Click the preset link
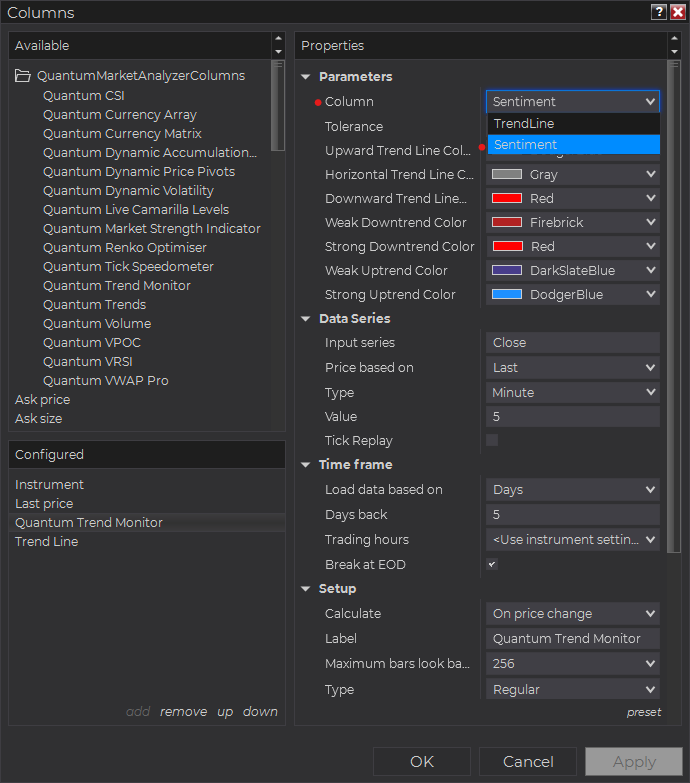The height and width of the screenshot is (783, 690). 644,712
